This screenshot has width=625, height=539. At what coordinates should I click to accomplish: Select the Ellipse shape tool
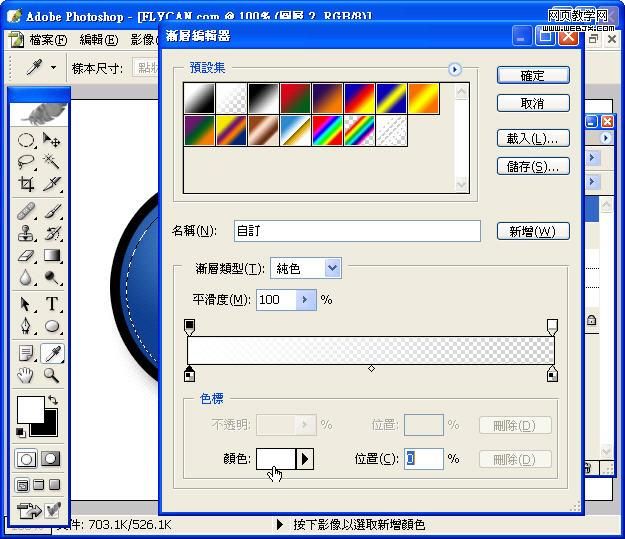click(51, 326)
